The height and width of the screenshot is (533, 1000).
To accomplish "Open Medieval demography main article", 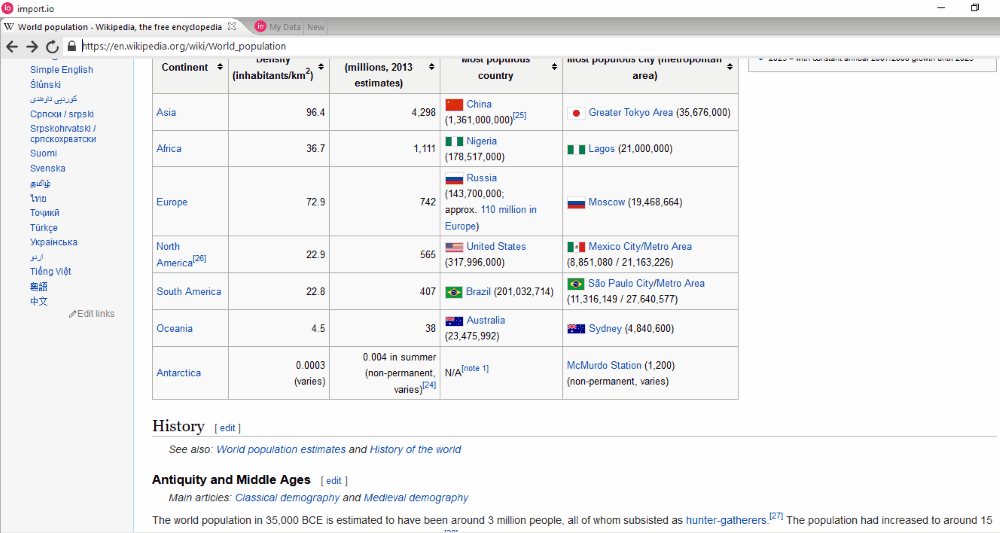I will tap(416, 498).
